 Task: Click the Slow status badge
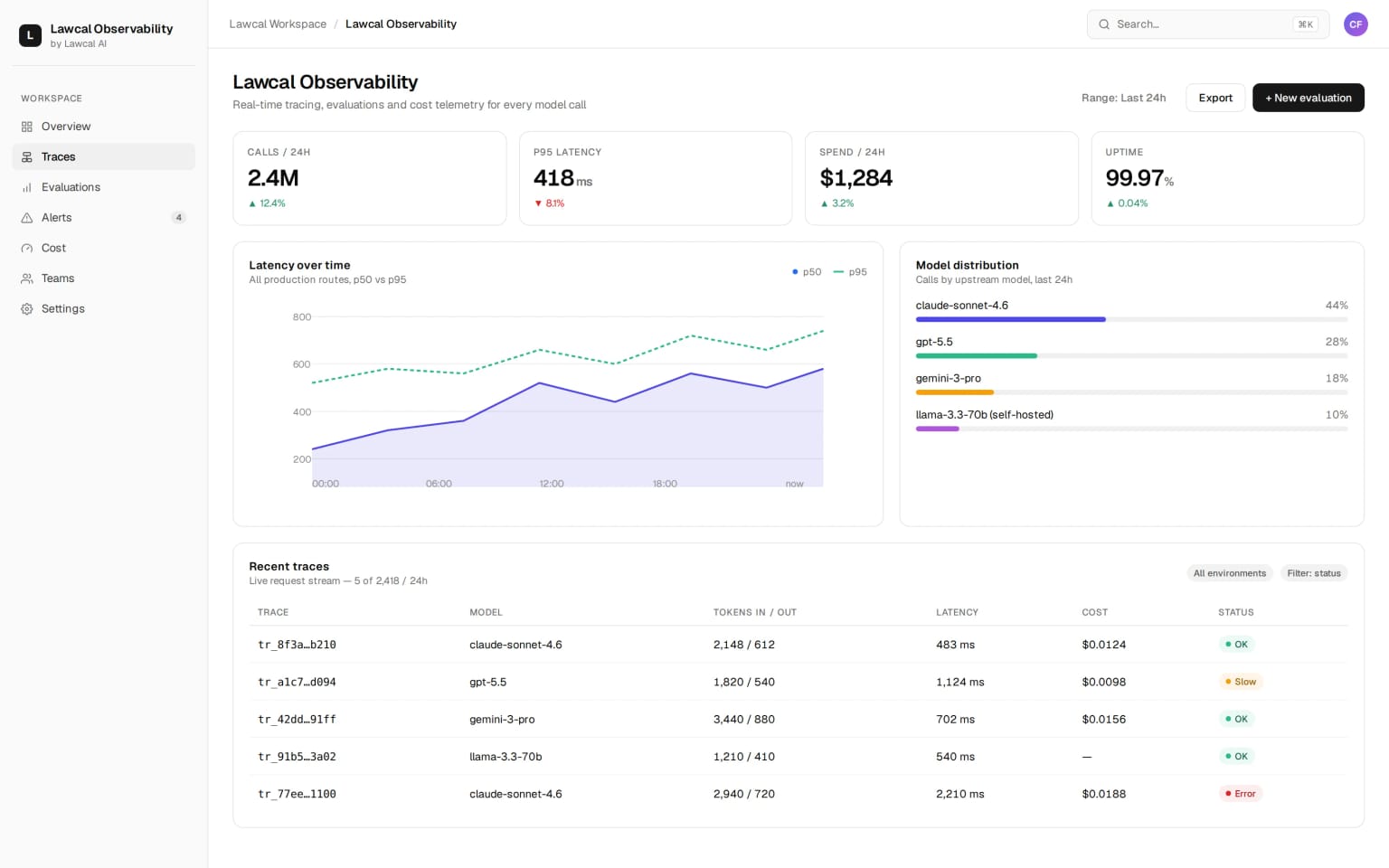click(x=1241, y=682)
